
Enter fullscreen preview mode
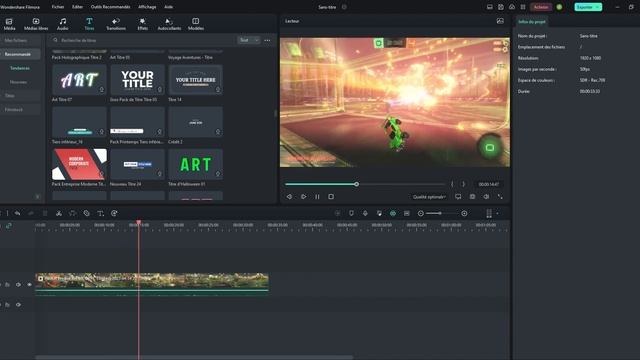pos(500,197)
